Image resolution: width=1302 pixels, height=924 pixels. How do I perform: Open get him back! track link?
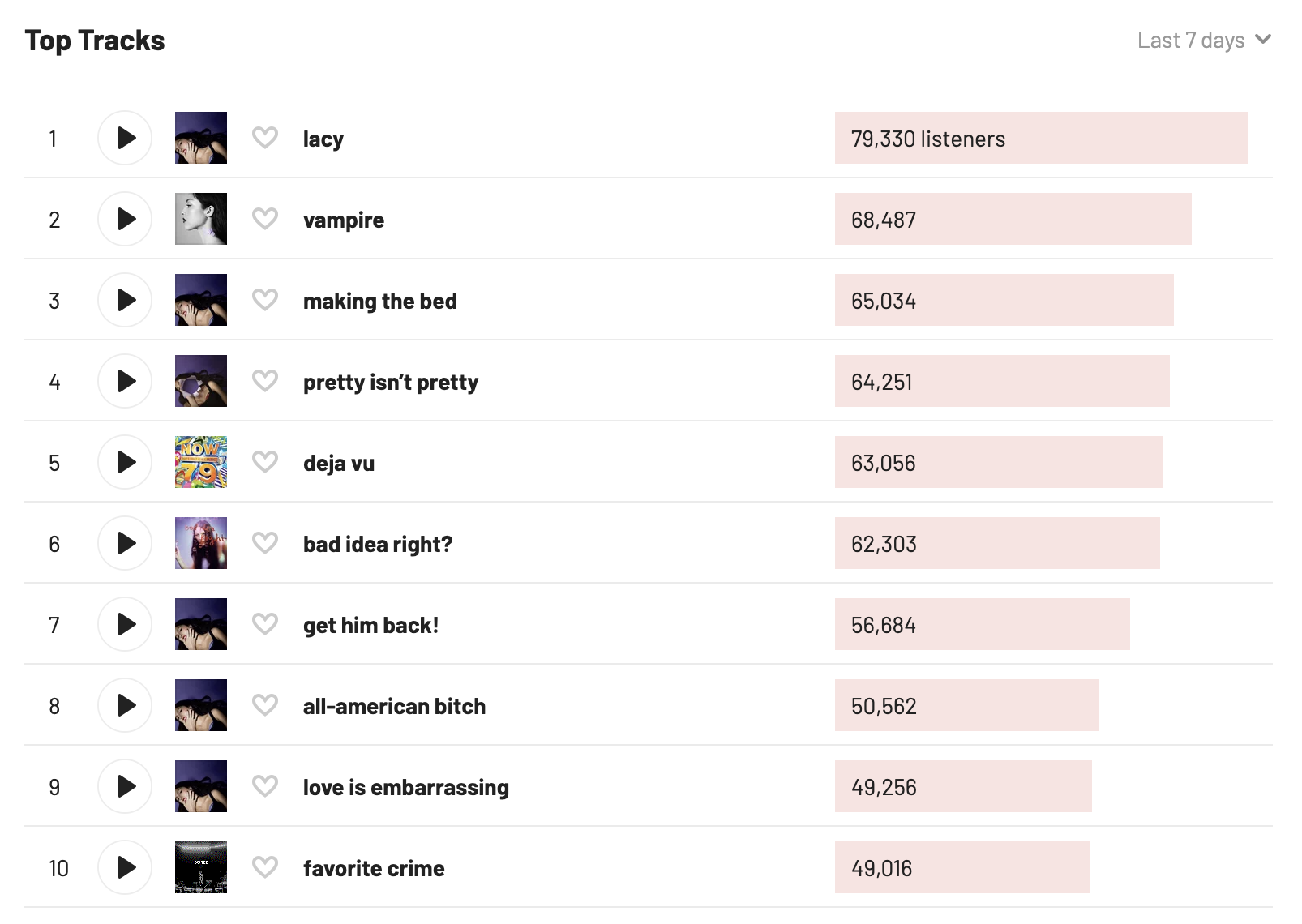coord(370,626)
